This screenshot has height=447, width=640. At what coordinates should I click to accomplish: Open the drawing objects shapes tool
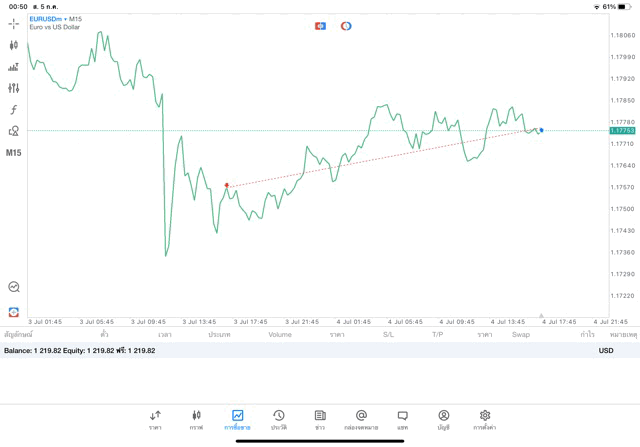coord(13,131)
